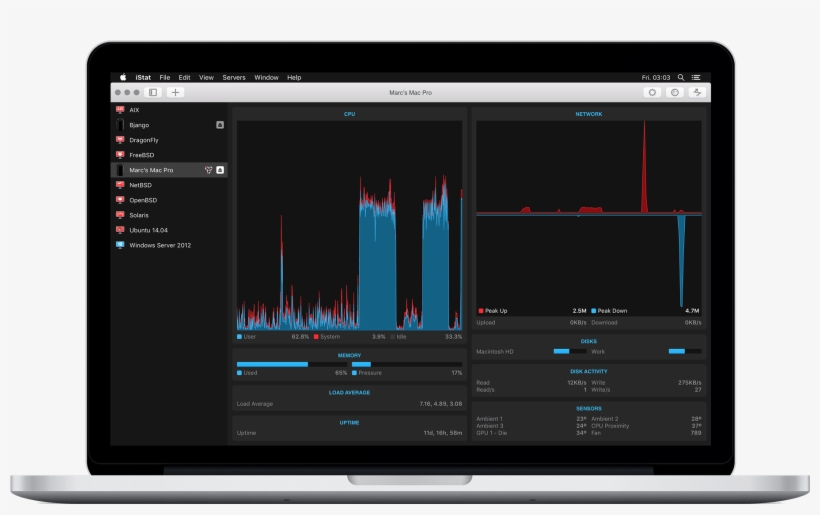Click the 275KB/s disk Write value
Image resolution: width=820 pixels, height=515 pixels.
coord(690,383)
